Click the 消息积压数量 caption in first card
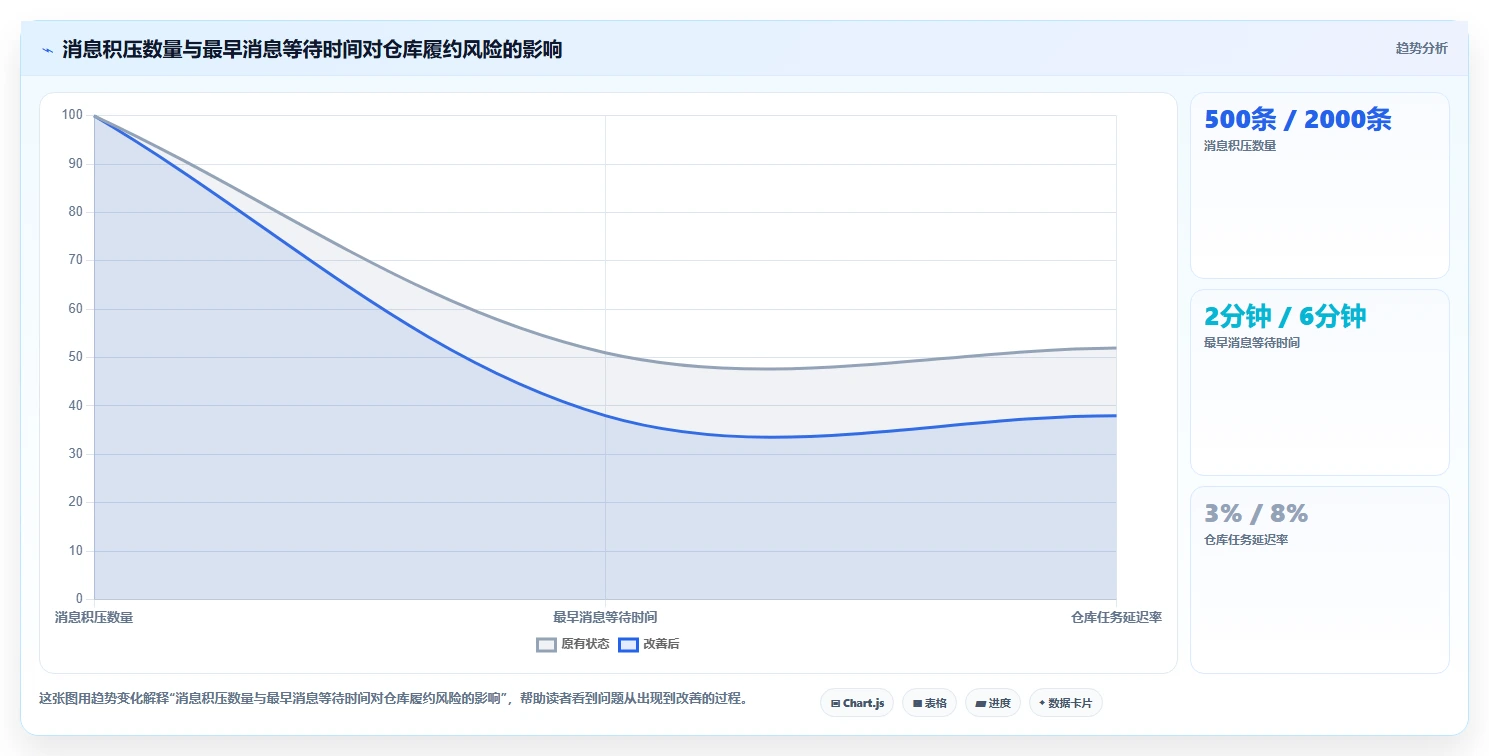 coord(1240,146)
